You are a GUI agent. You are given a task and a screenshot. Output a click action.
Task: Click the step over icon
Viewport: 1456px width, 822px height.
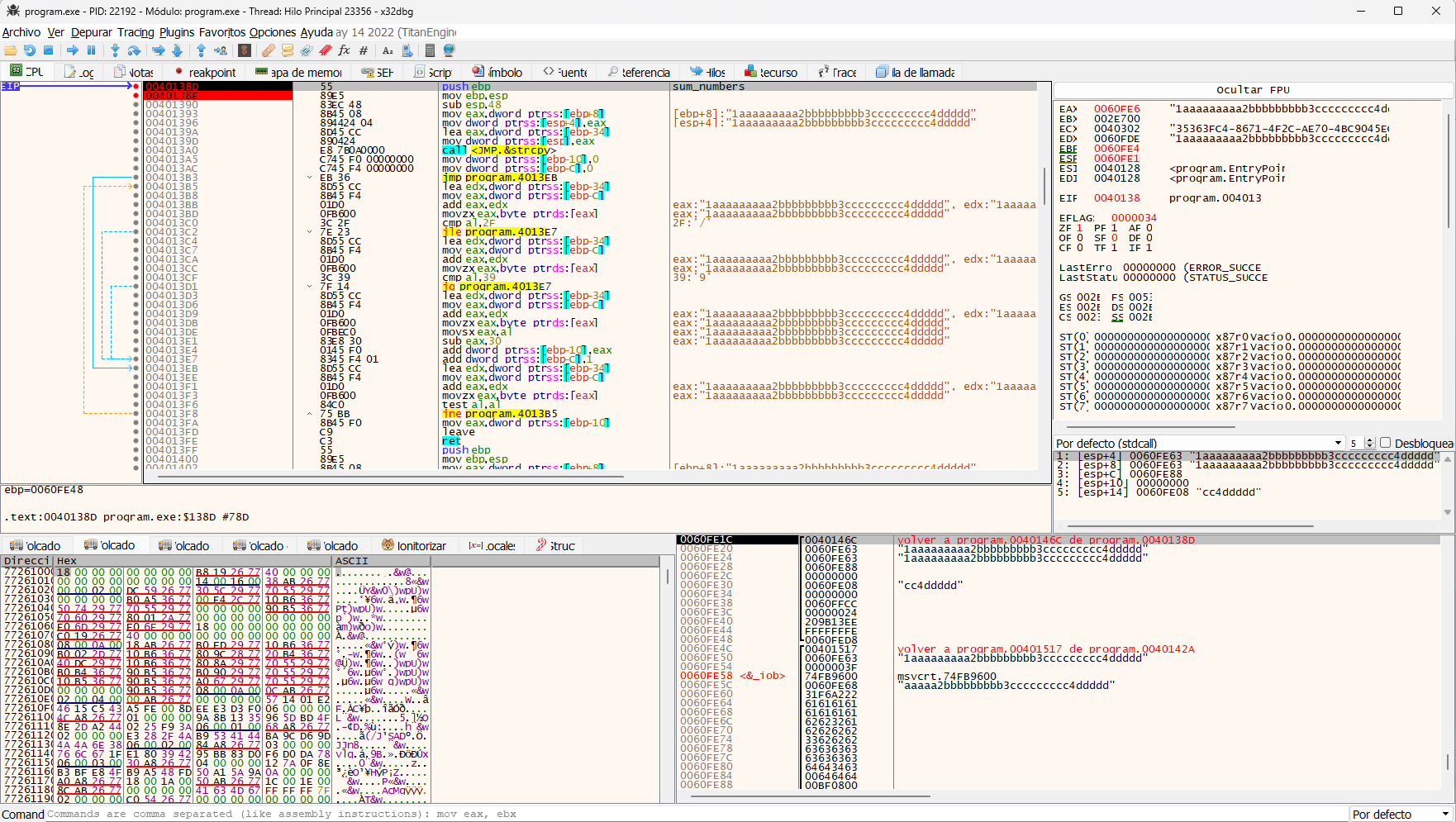(x=134, y=50)
